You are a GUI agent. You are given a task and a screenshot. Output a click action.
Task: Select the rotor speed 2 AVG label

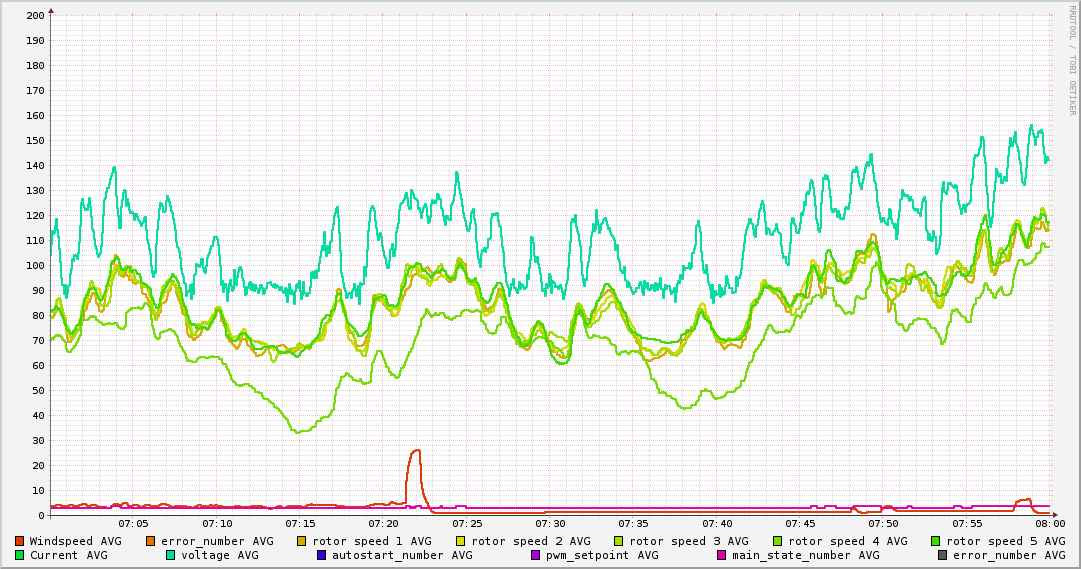click(531, 541)
